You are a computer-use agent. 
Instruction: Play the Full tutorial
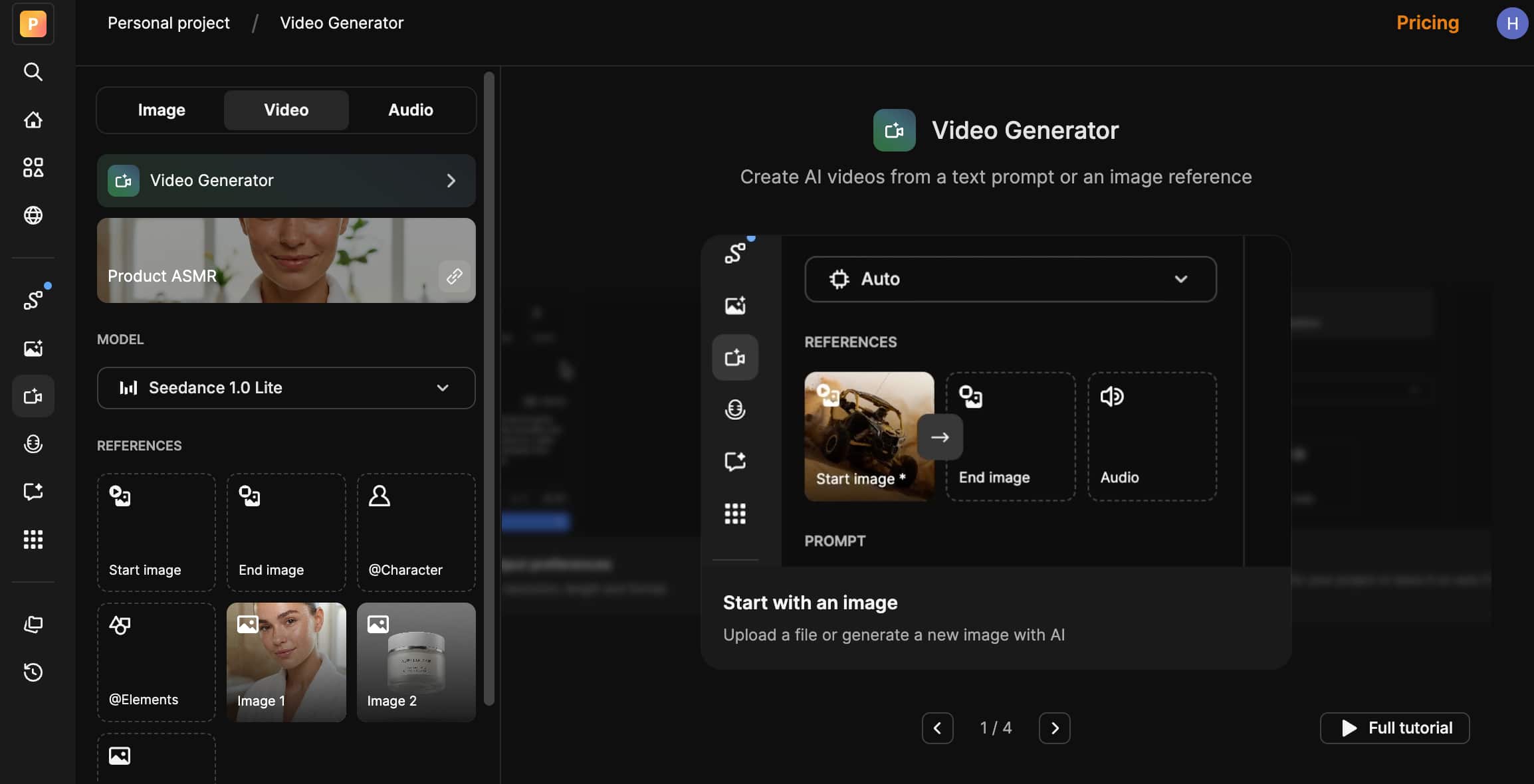point(1394,728)
